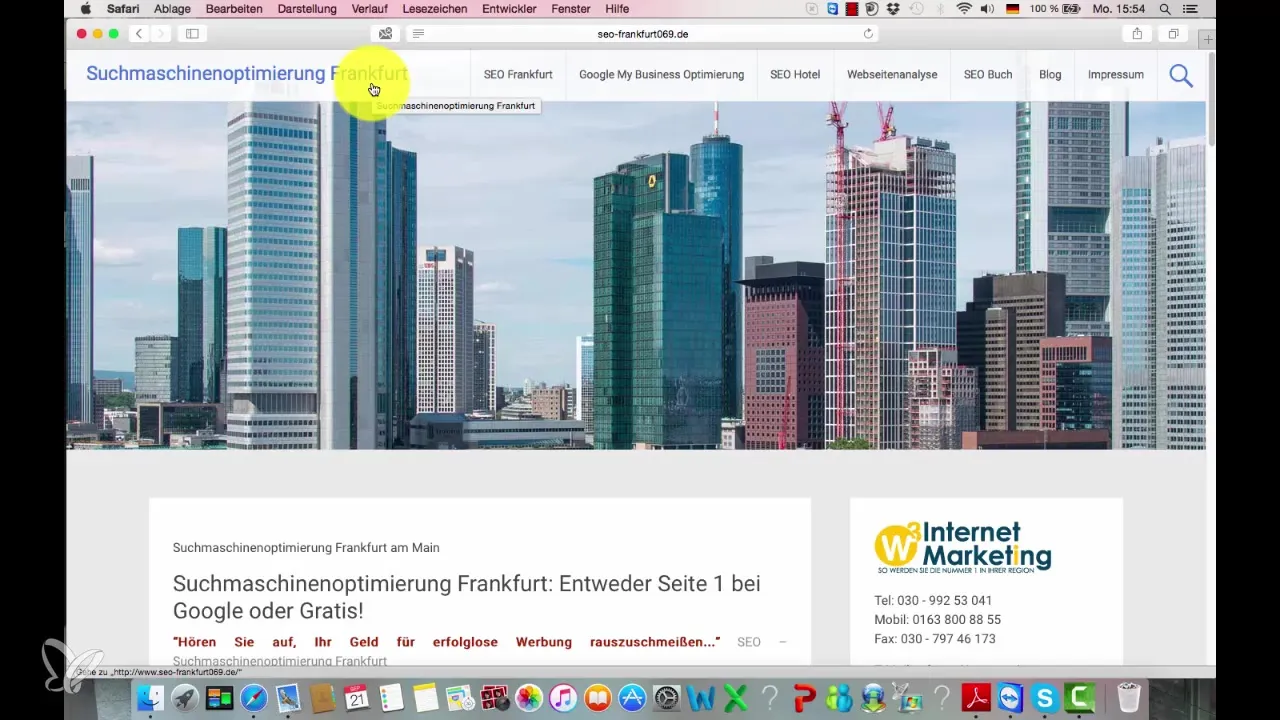1280x720 pixels.
Task: Open the Ablage menu
Action: point(173,9)
